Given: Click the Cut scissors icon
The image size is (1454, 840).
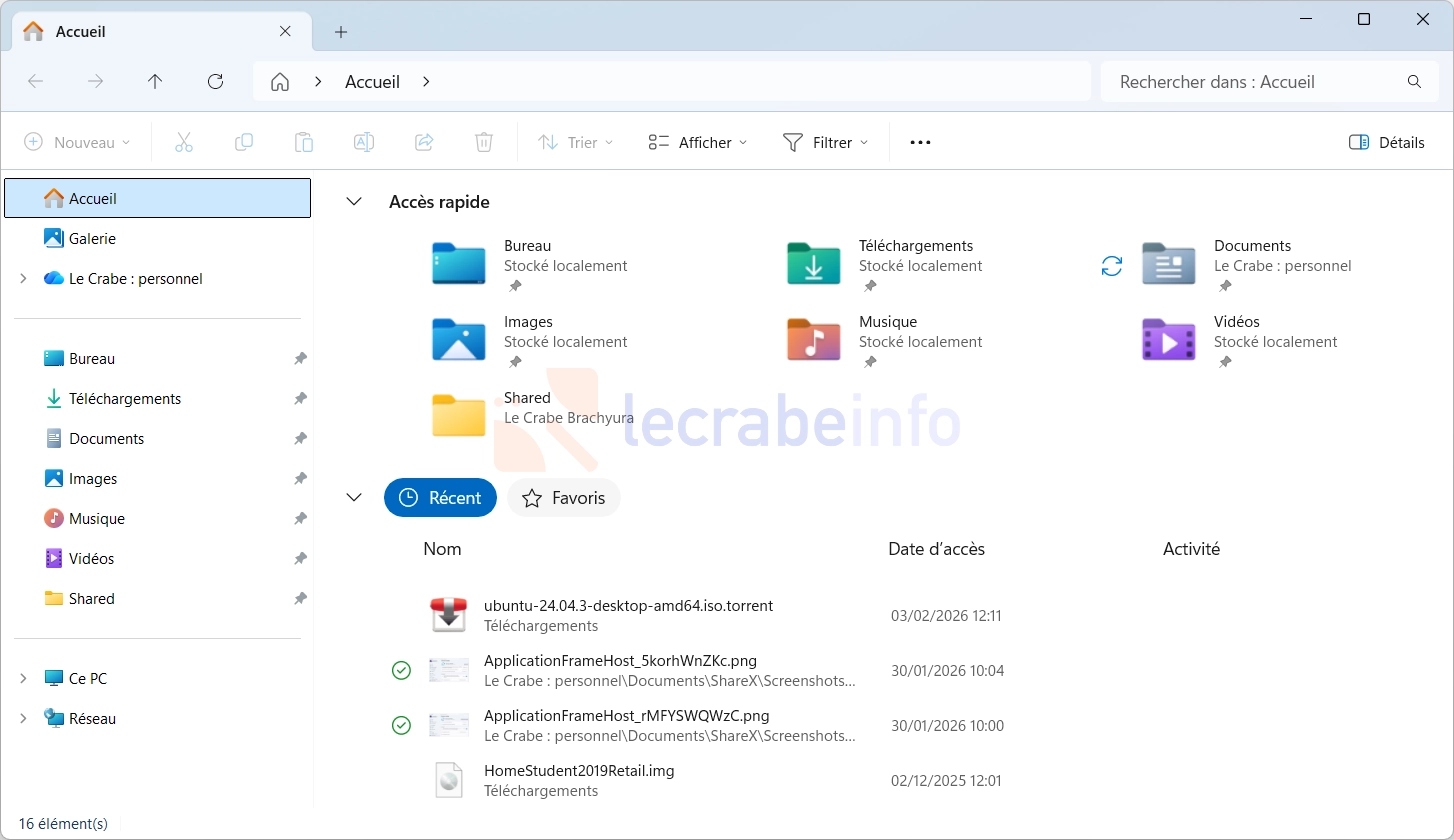Looking at the screenshot, I should (x=184, y=143).
